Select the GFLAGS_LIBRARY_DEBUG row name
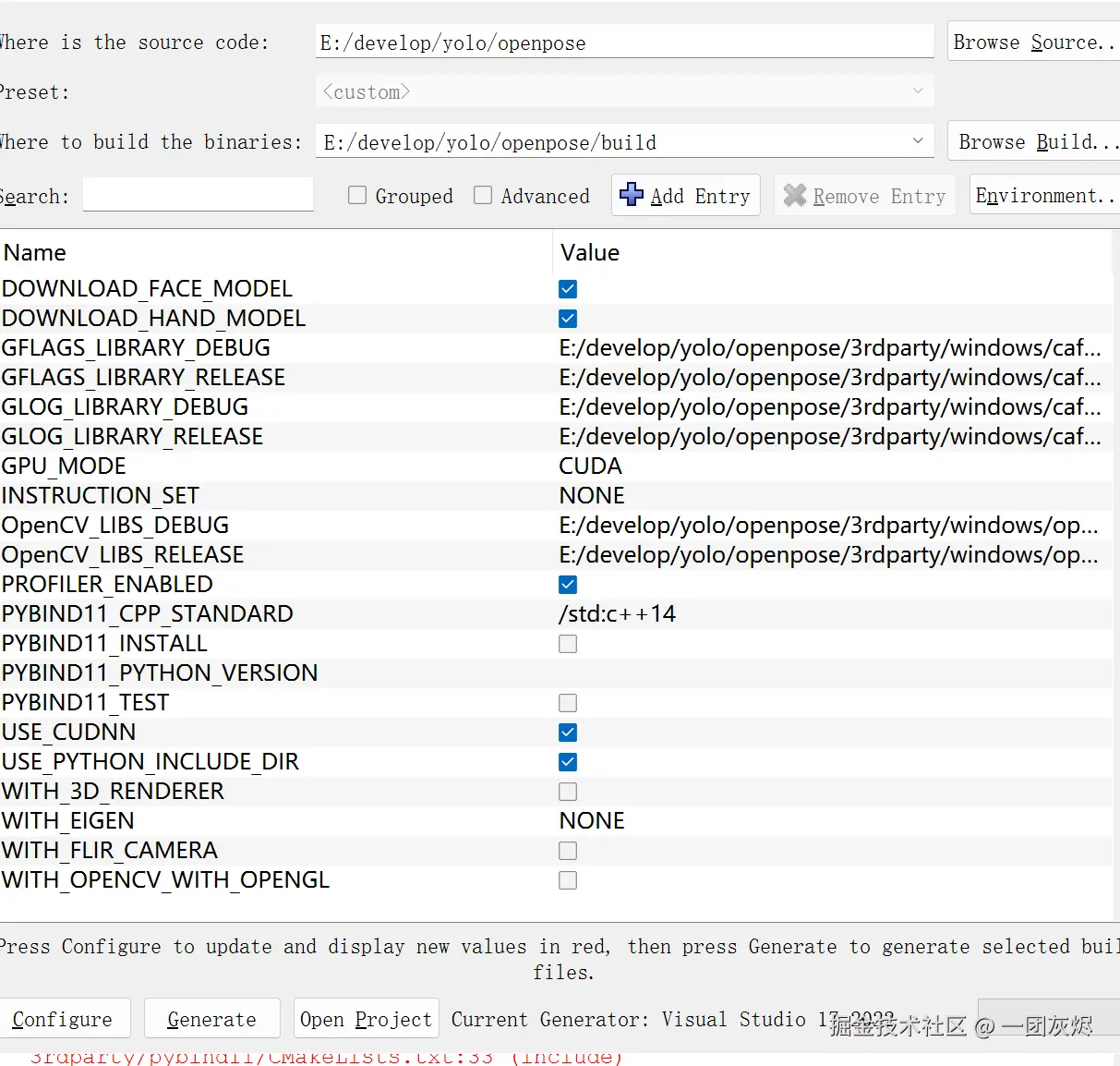 tap(136, 348)
